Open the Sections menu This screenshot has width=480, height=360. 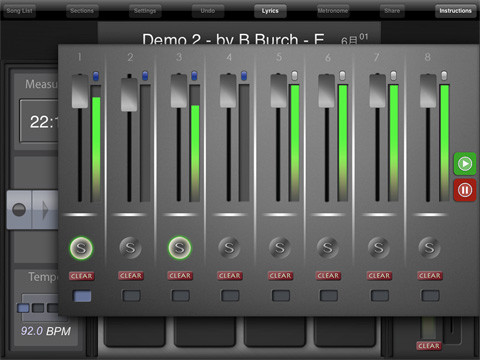(x=82, y=11)
